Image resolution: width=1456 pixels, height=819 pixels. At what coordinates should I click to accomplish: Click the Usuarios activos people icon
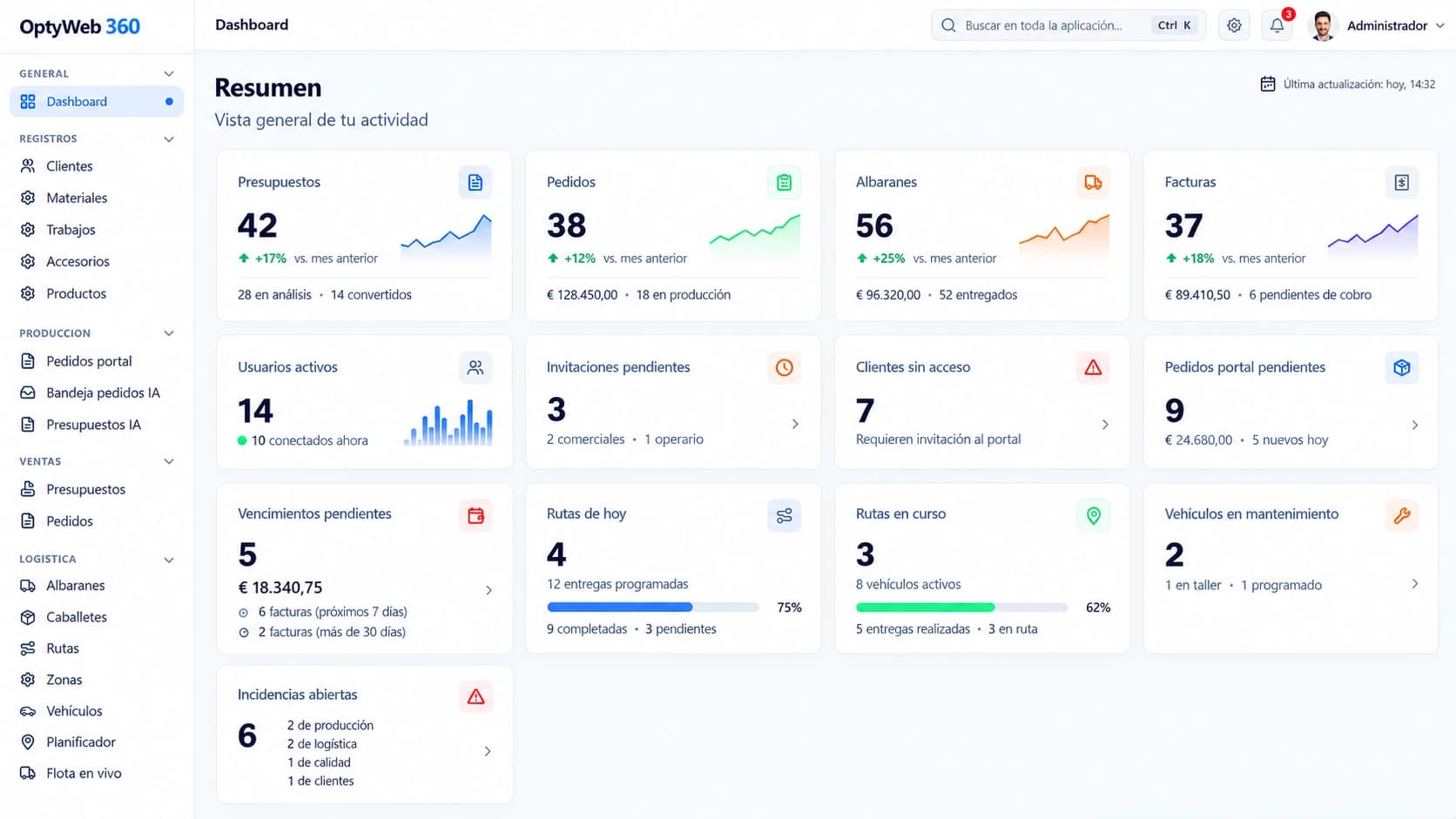[475, 367]
